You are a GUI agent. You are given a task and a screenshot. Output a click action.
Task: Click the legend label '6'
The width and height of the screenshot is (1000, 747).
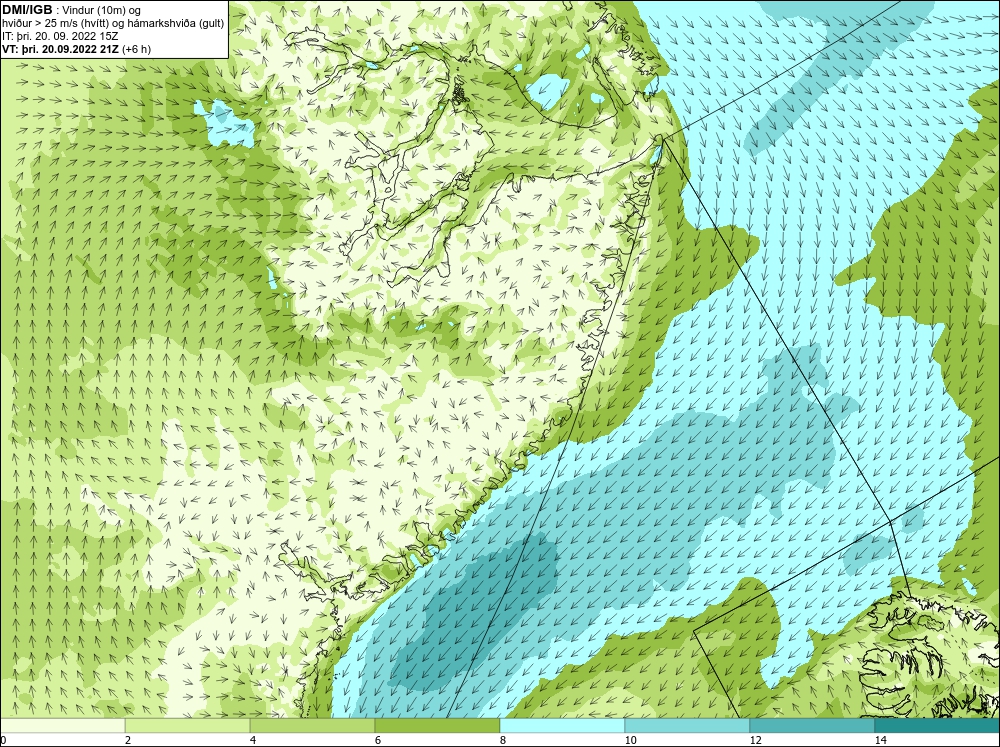378,740
